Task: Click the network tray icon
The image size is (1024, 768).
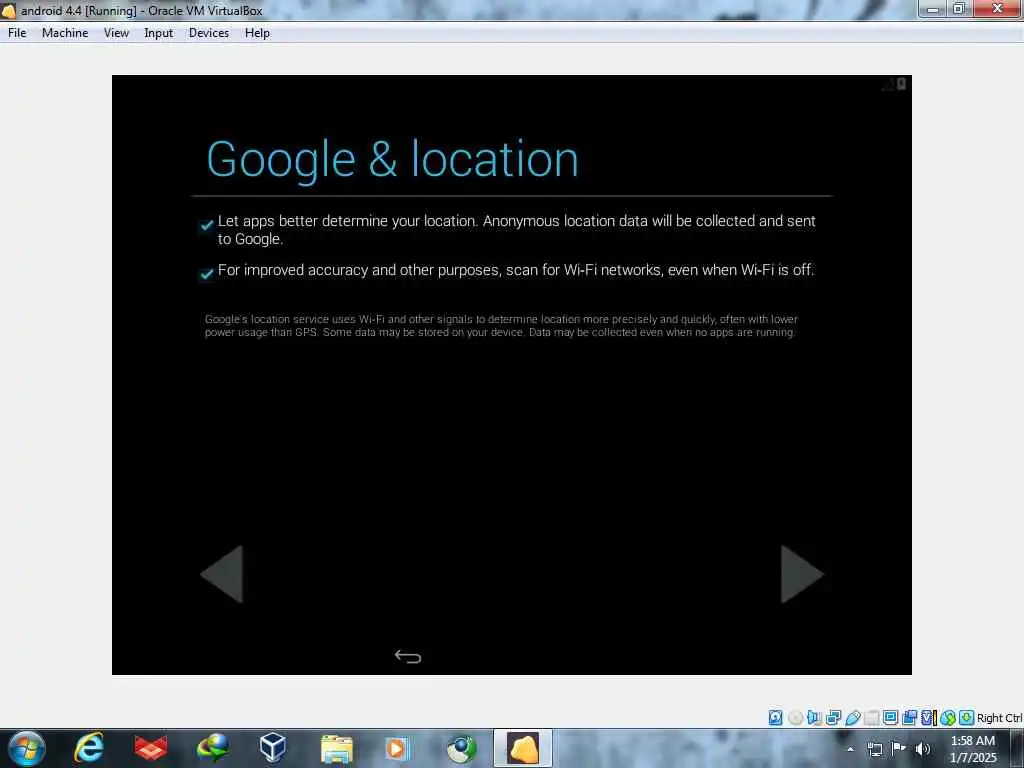Action: pyautogui.click(x=874, y=749)
